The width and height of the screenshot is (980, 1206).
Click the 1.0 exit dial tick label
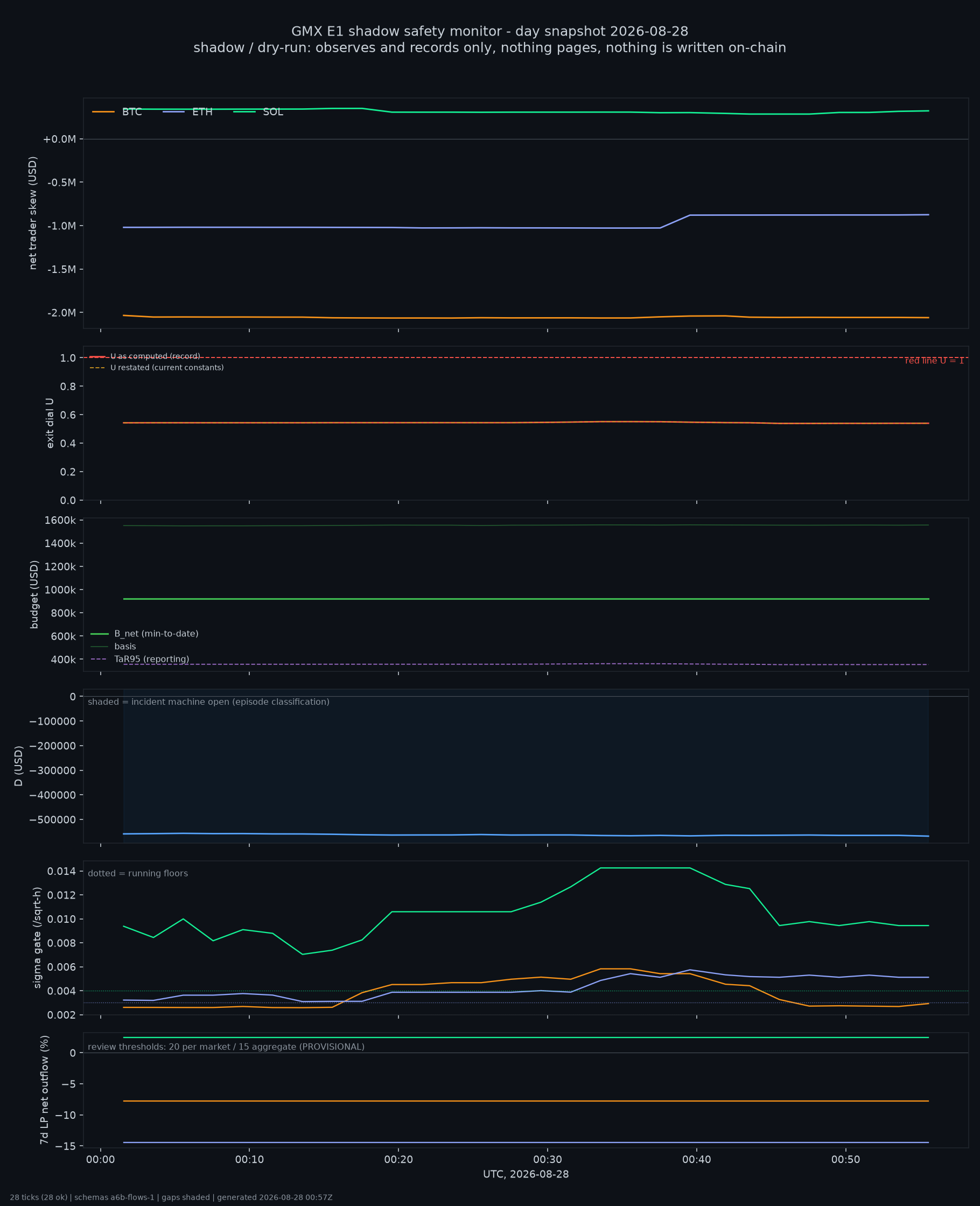(x=68, y=358)
